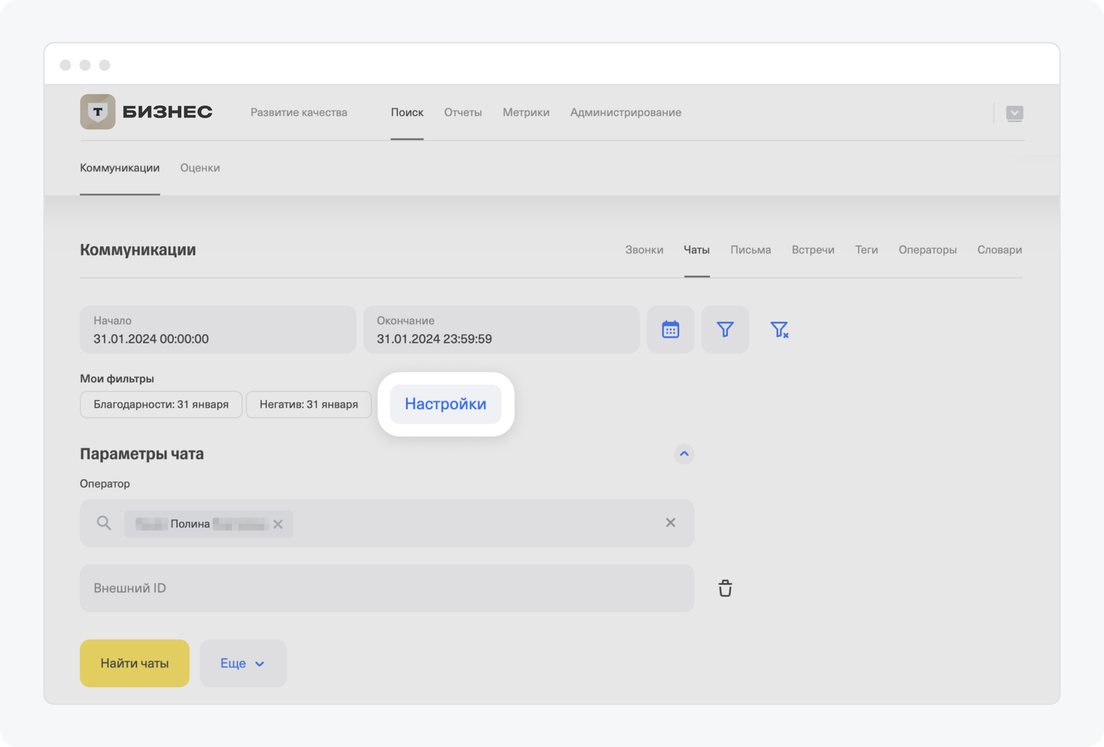Remove the Полина operator chip

(278, 524)
